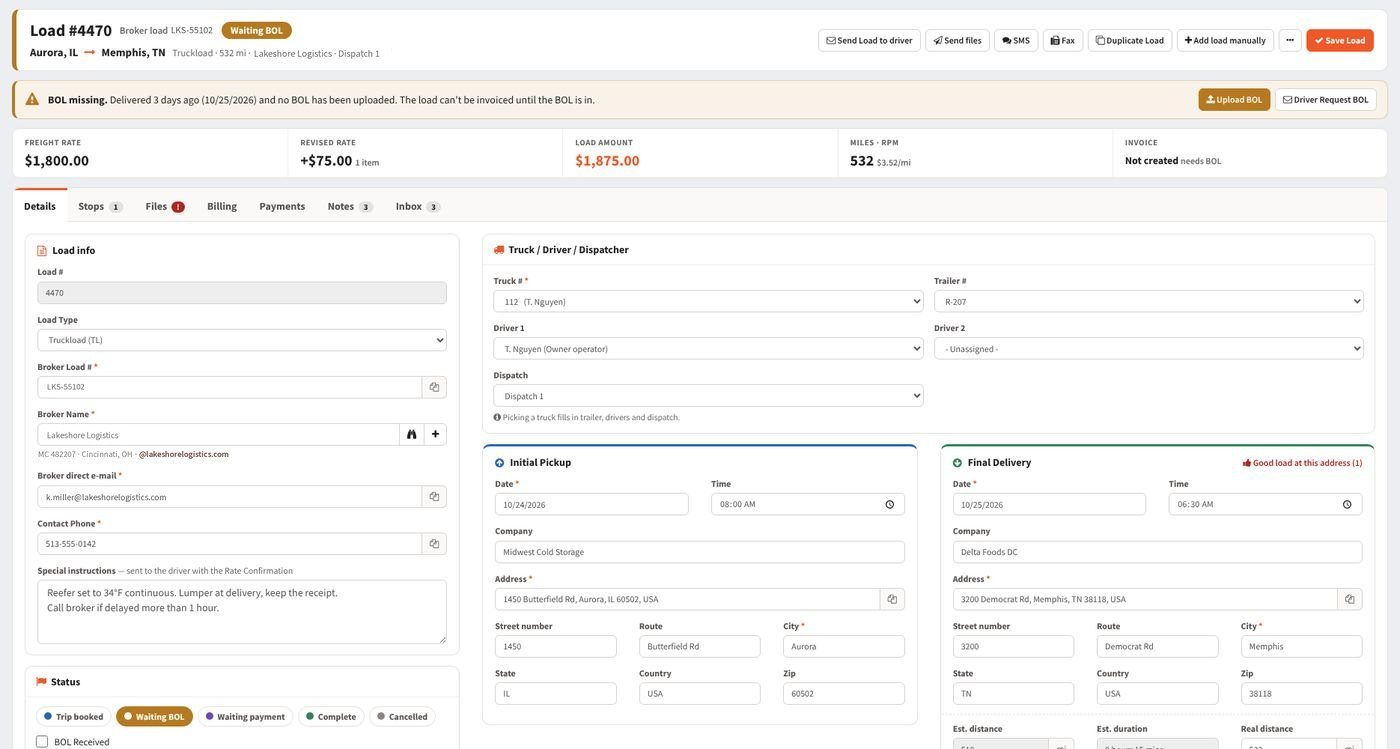The image size is (1400, 749).
Task: Click the BOL missing warning icon
Action: pos(32,99)
